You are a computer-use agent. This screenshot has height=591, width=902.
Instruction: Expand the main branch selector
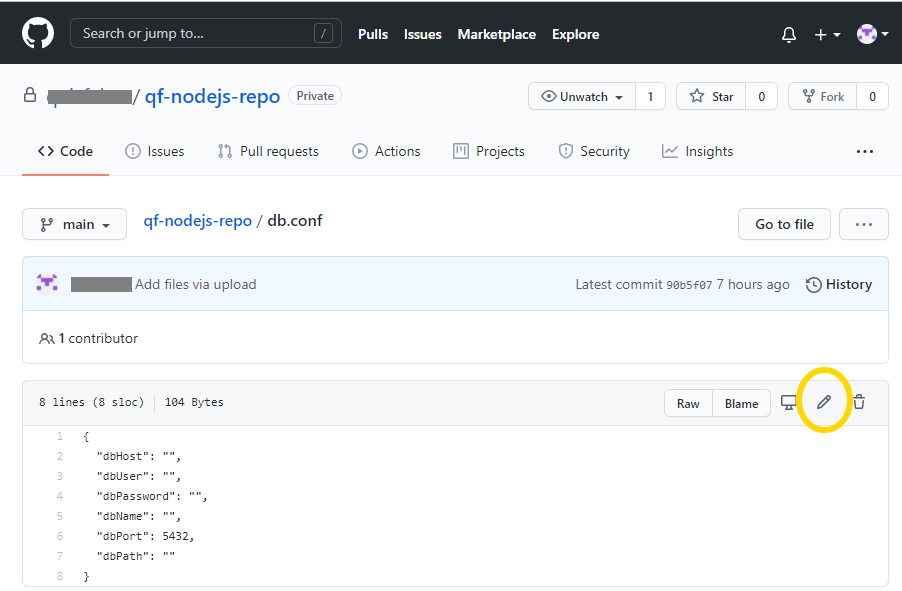pos(74,224)
